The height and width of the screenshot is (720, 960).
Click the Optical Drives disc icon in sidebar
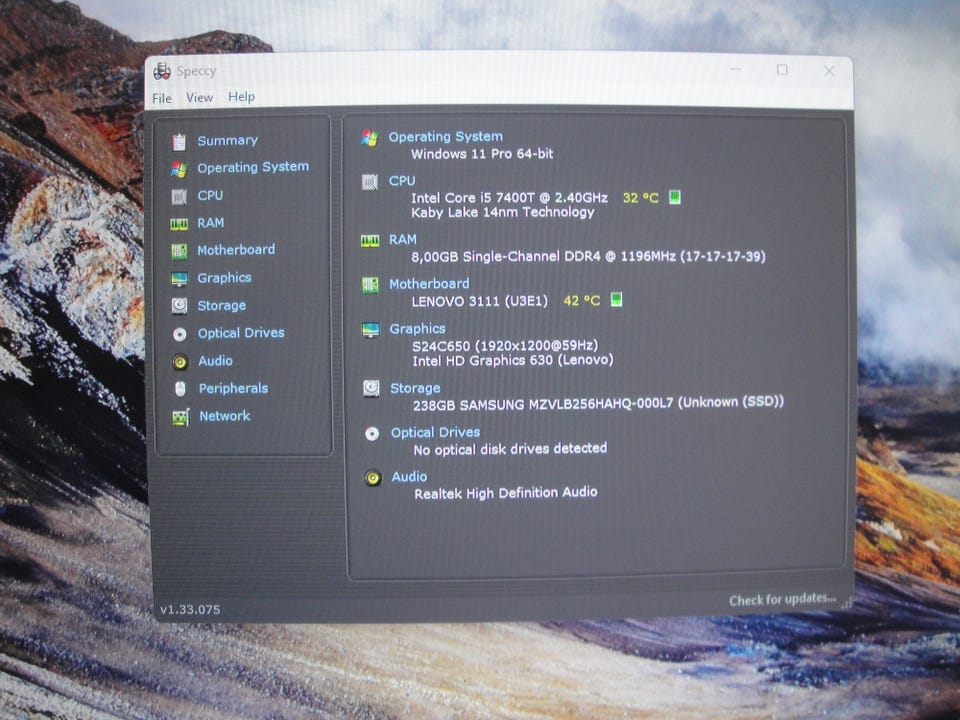179,334
